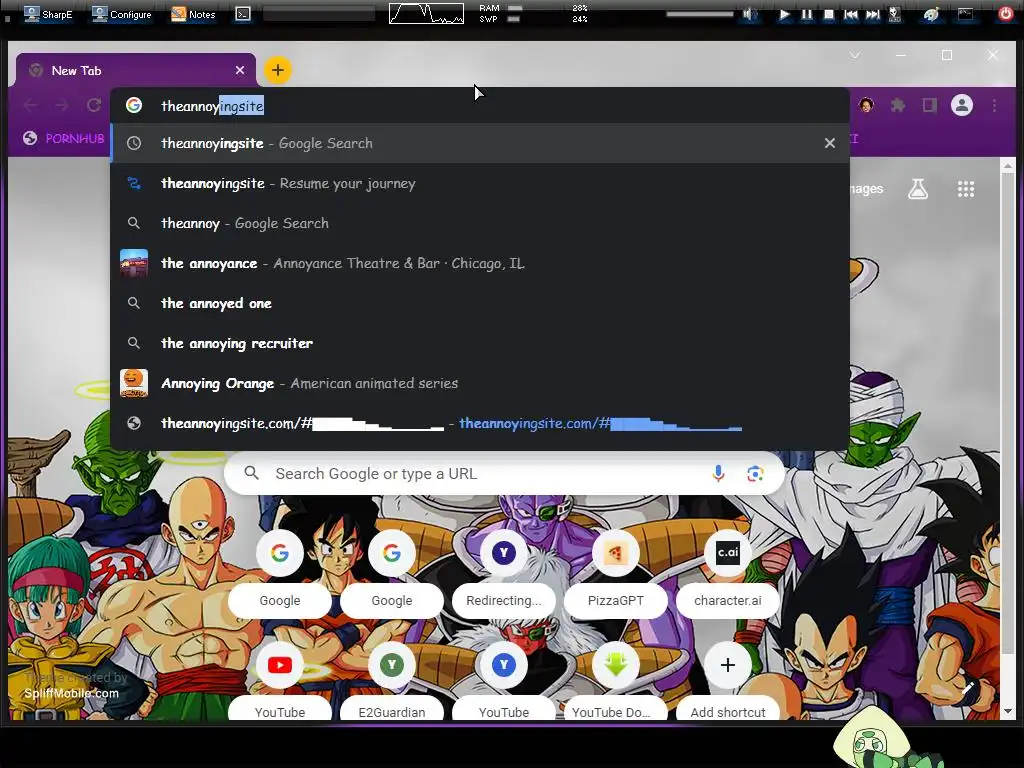Open the PizzaGPT shortcut
Image resolution: width=1024 pixels, height=768 pixels.
(x=615, y=574)
